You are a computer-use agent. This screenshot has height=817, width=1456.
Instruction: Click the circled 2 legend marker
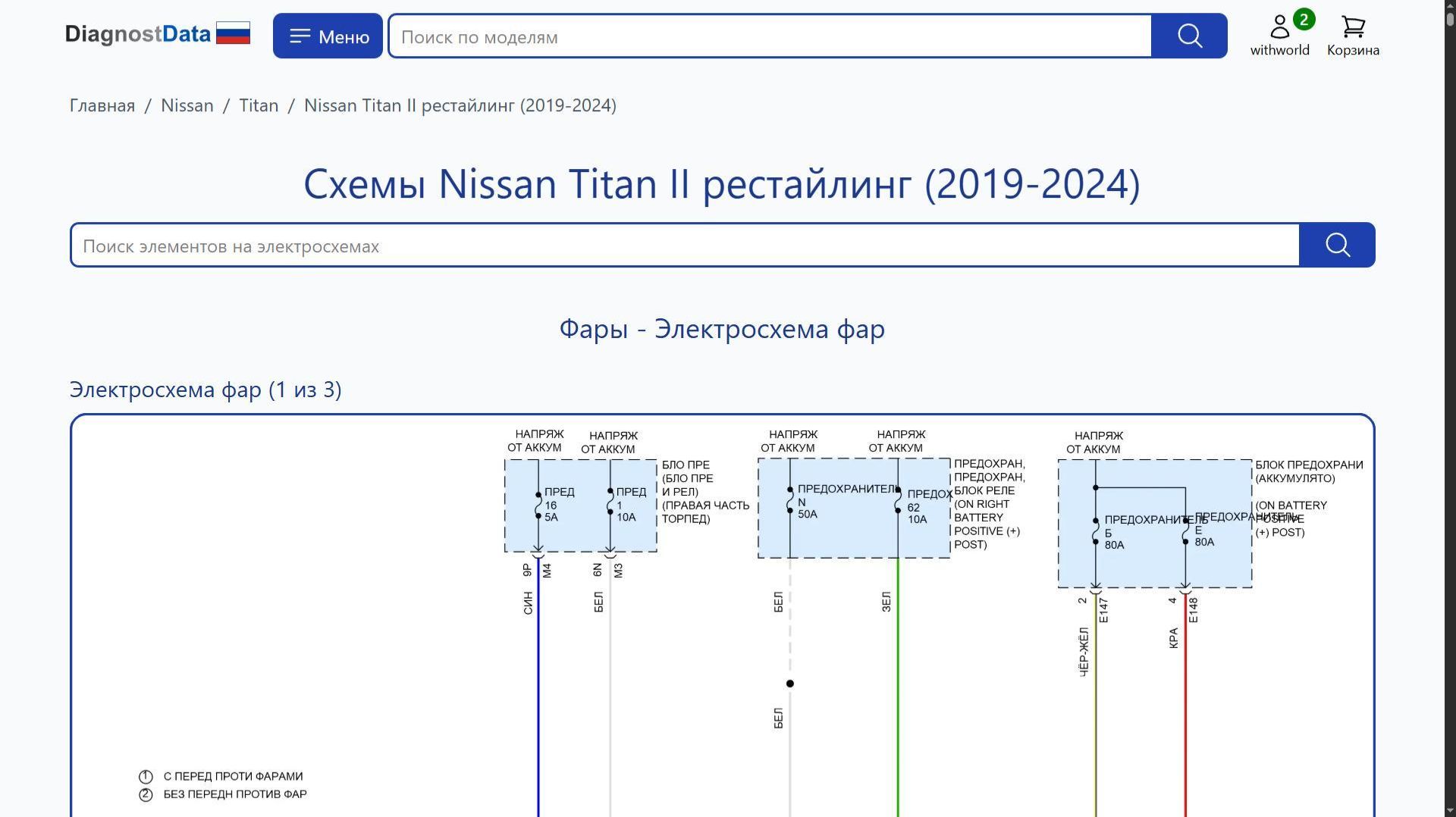tap(146, 795)
